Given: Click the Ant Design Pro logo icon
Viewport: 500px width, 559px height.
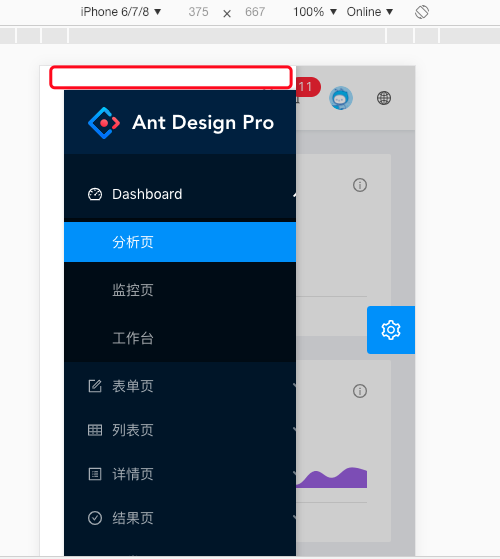Looking at the screenshot, I should click(104, 123).
